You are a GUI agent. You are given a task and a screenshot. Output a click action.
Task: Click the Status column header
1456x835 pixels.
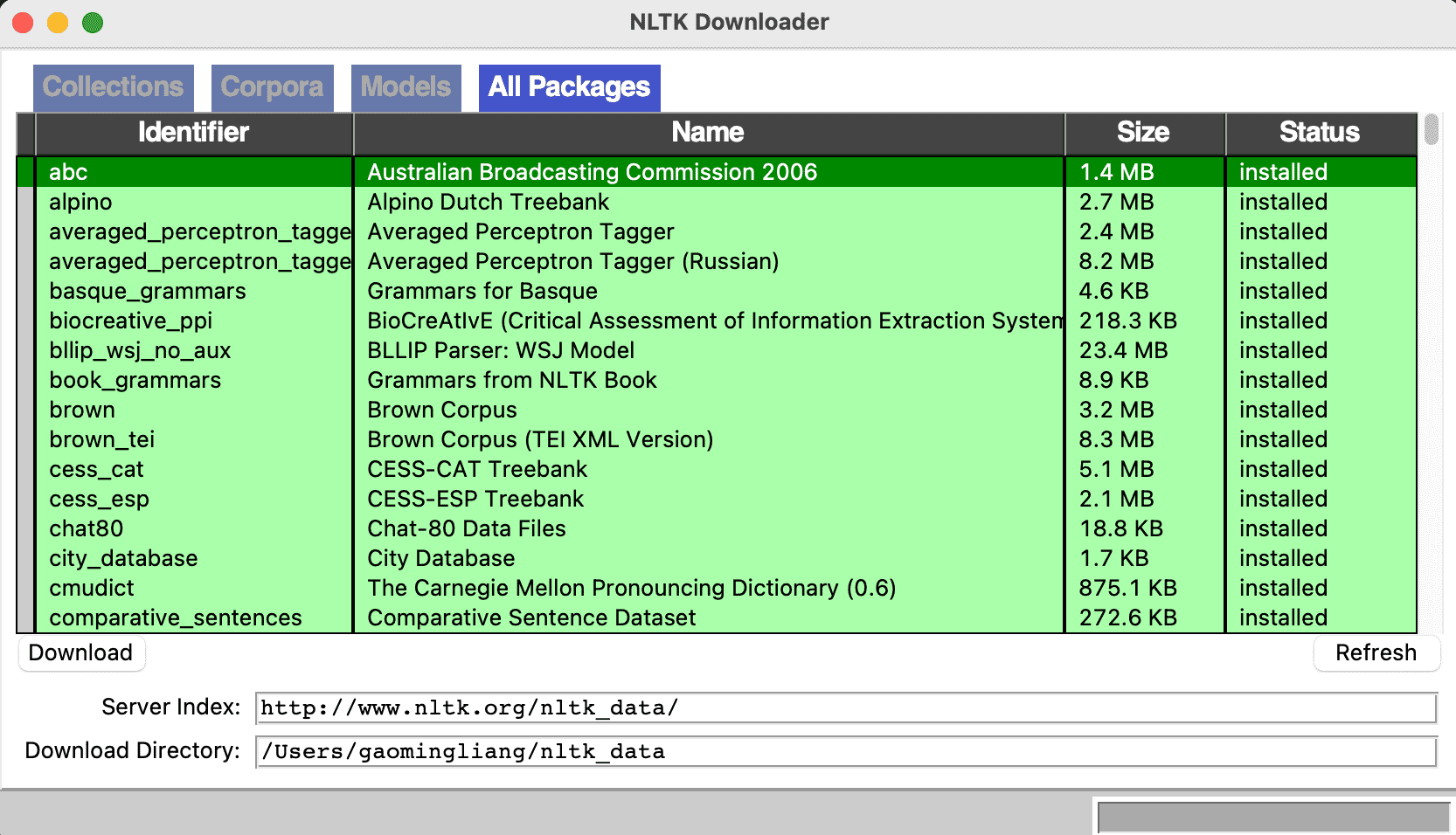[1319, 133]
